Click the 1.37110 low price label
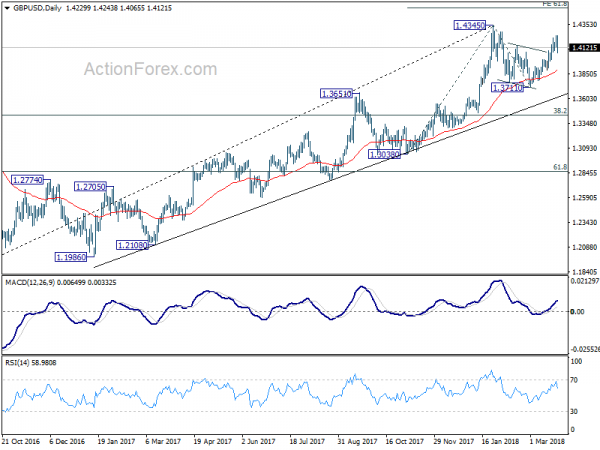Screen dimensions: 600x450 (x=507, y=88)
